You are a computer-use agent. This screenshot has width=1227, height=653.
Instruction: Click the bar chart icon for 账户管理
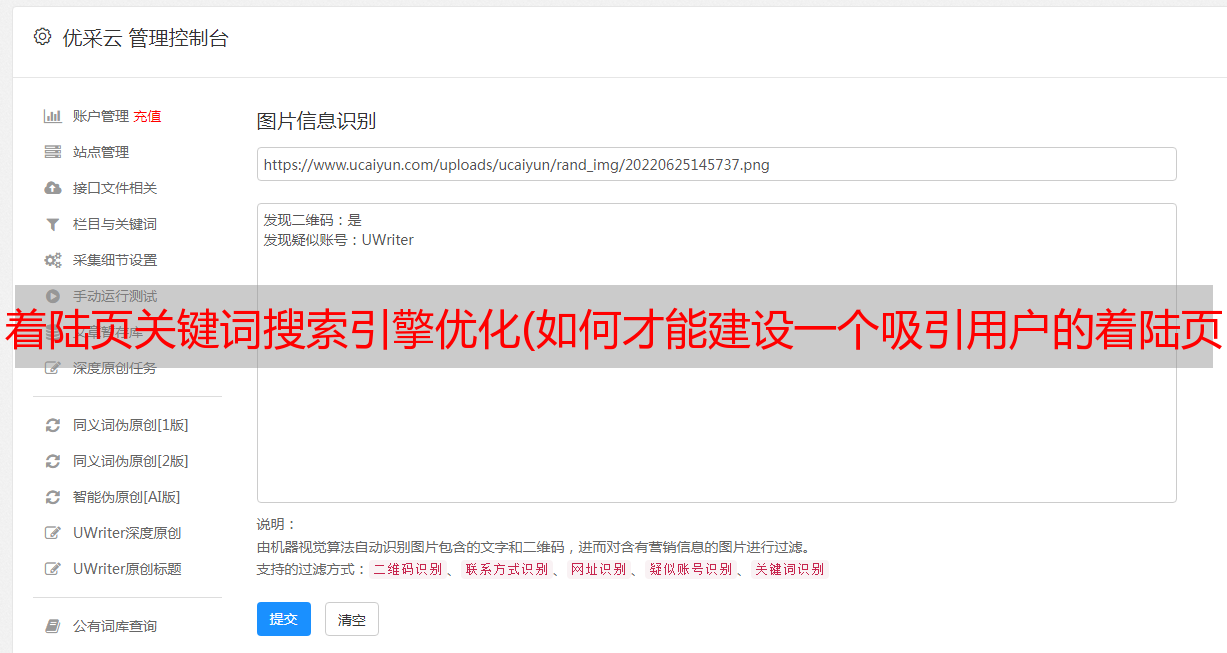(x=53, y=116)
